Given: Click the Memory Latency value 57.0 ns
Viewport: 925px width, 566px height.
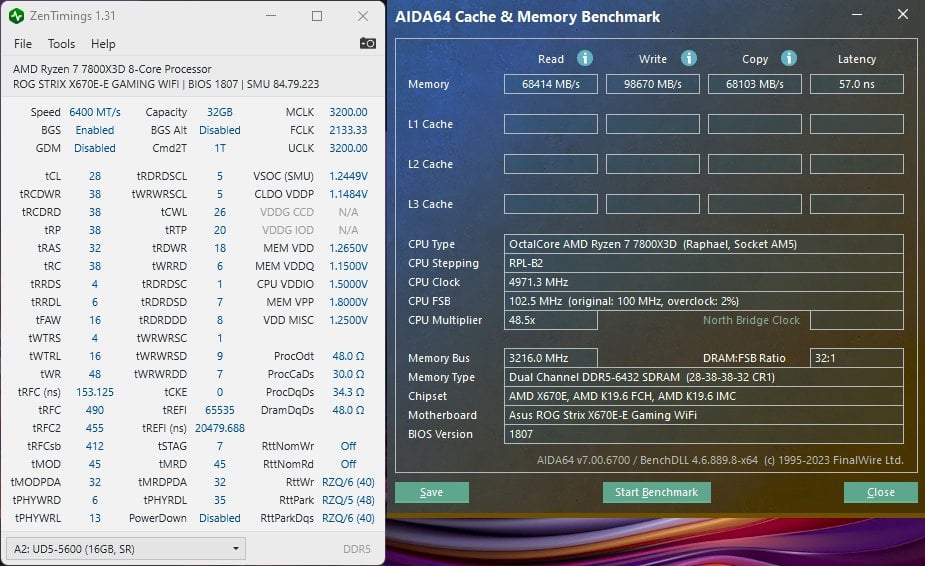Looking at the screenshot, I should click(x=857, y=84).
